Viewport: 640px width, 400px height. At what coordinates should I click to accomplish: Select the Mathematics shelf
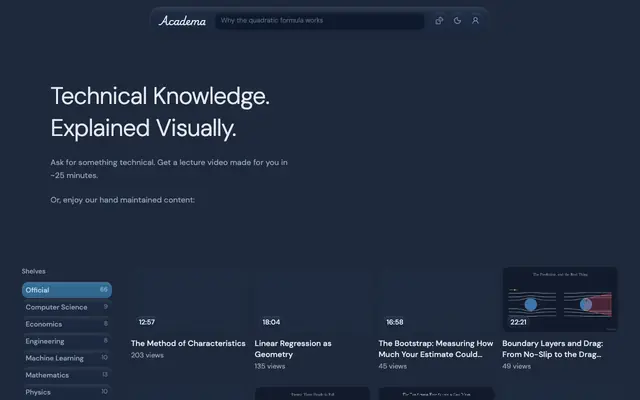(67, 375)
